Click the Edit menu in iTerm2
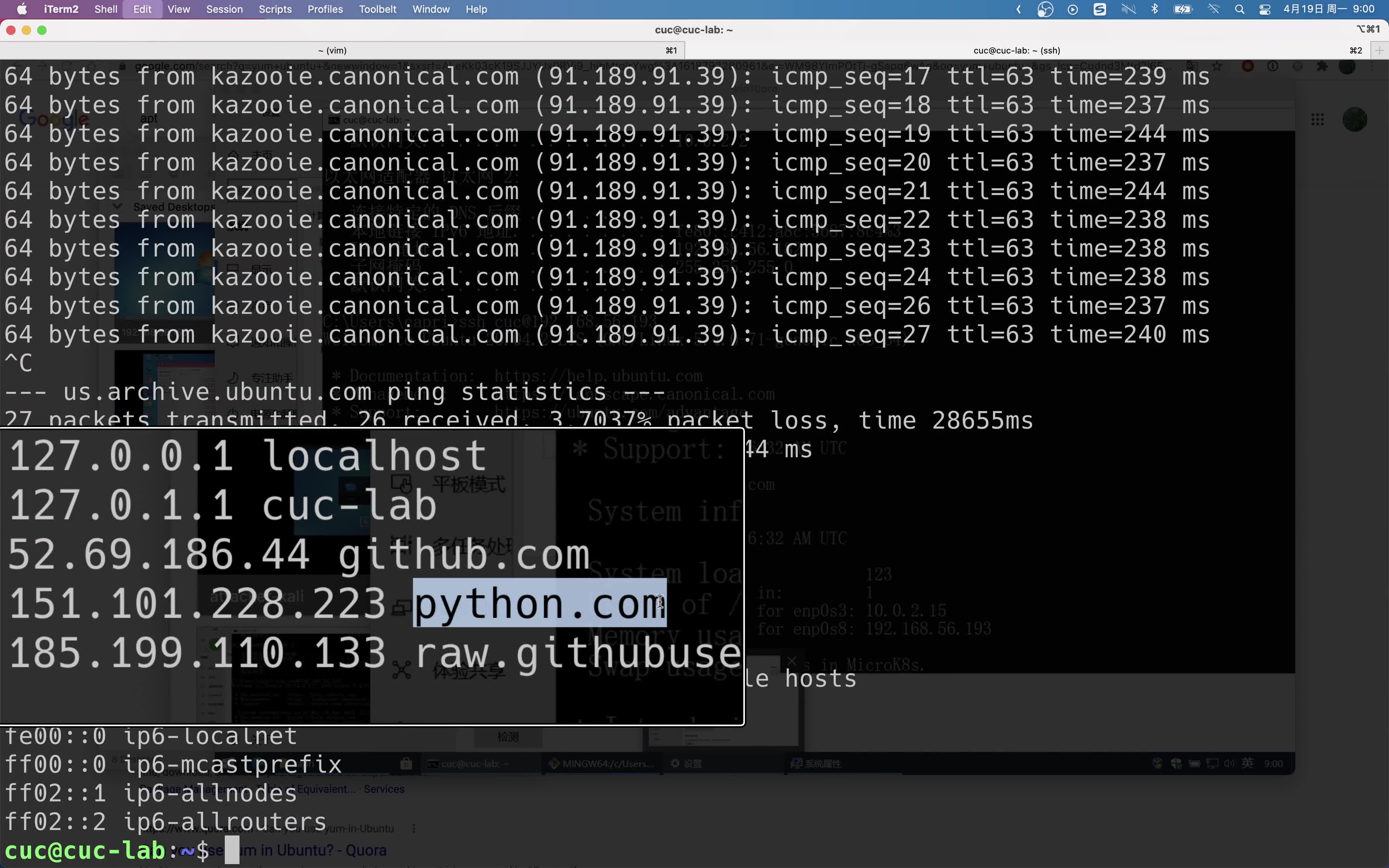Screen dimensions: 1389x868 click(x=141, y=9)
